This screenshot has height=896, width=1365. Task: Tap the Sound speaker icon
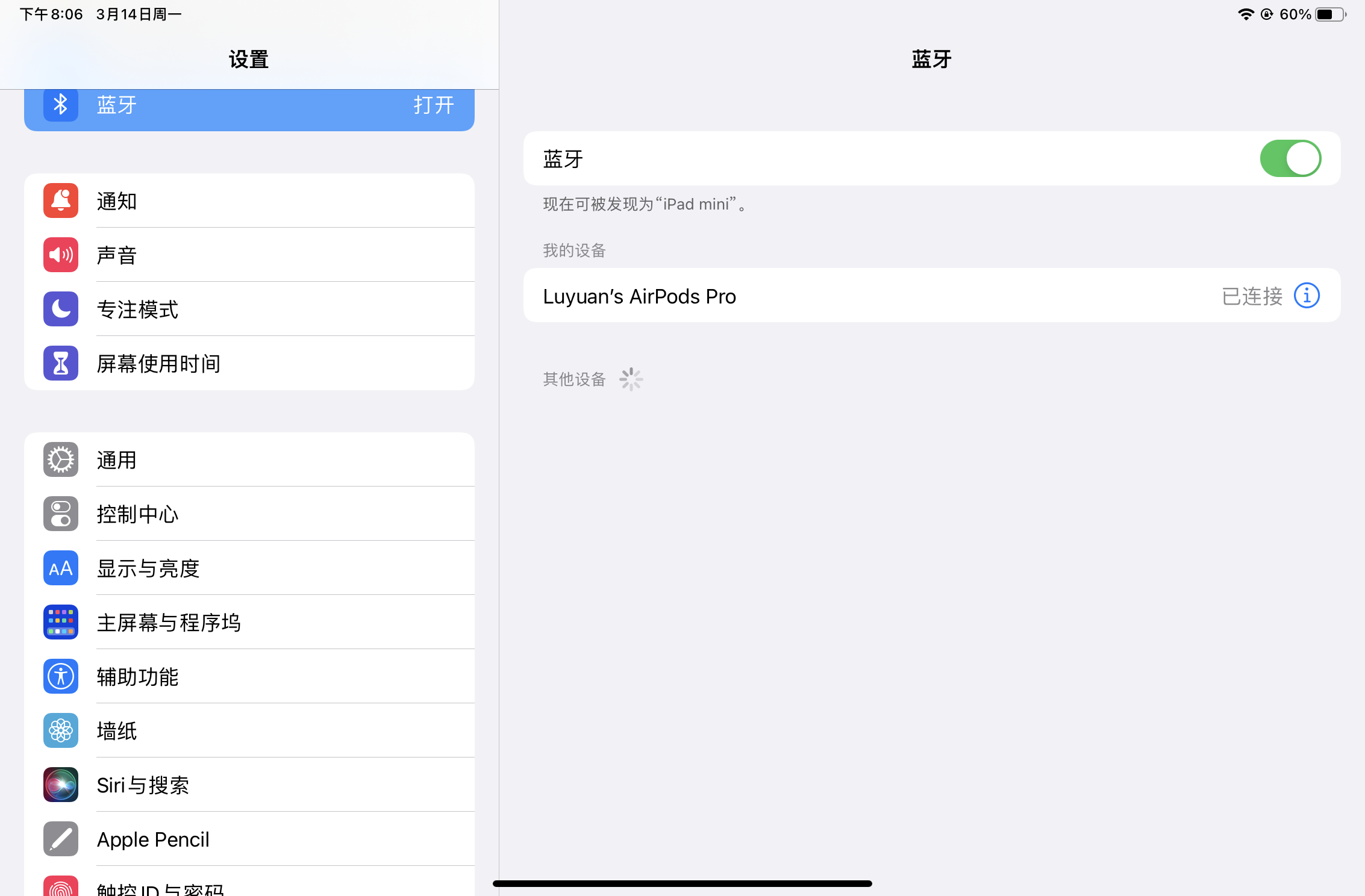click(x=60, y=254)
